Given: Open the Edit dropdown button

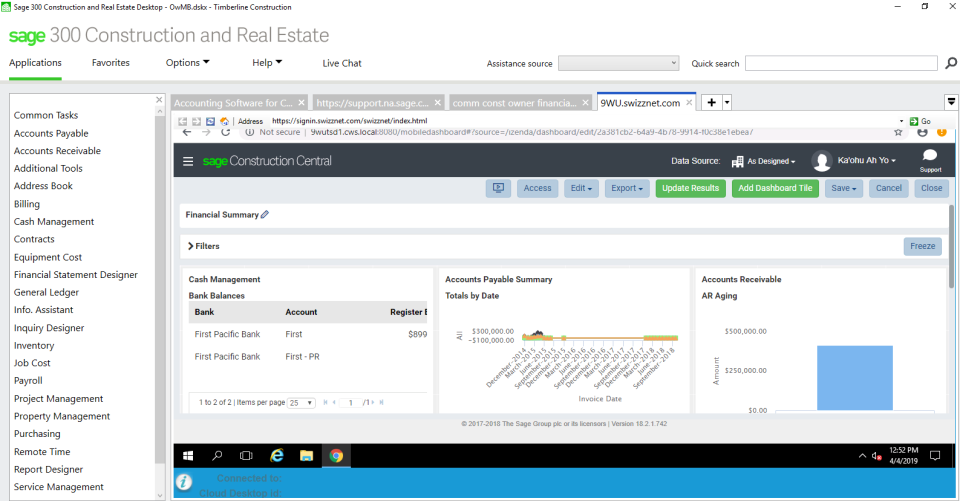Looking at the screenshot, I should point(581,188).
